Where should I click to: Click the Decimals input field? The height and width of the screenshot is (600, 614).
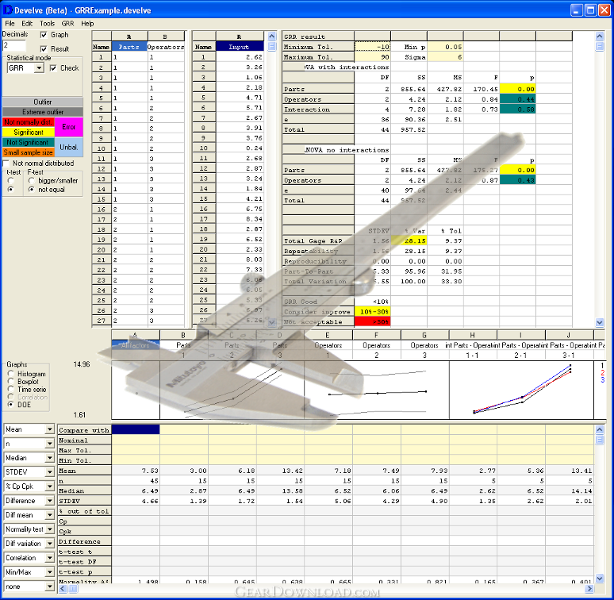14,46
